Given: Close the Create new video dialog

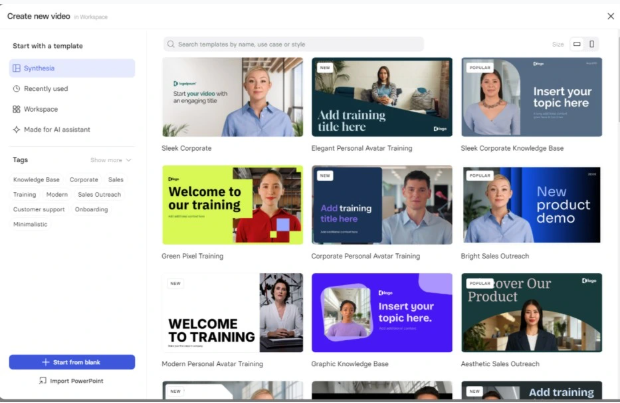Looking at the screenshot, I should [611, 16].
